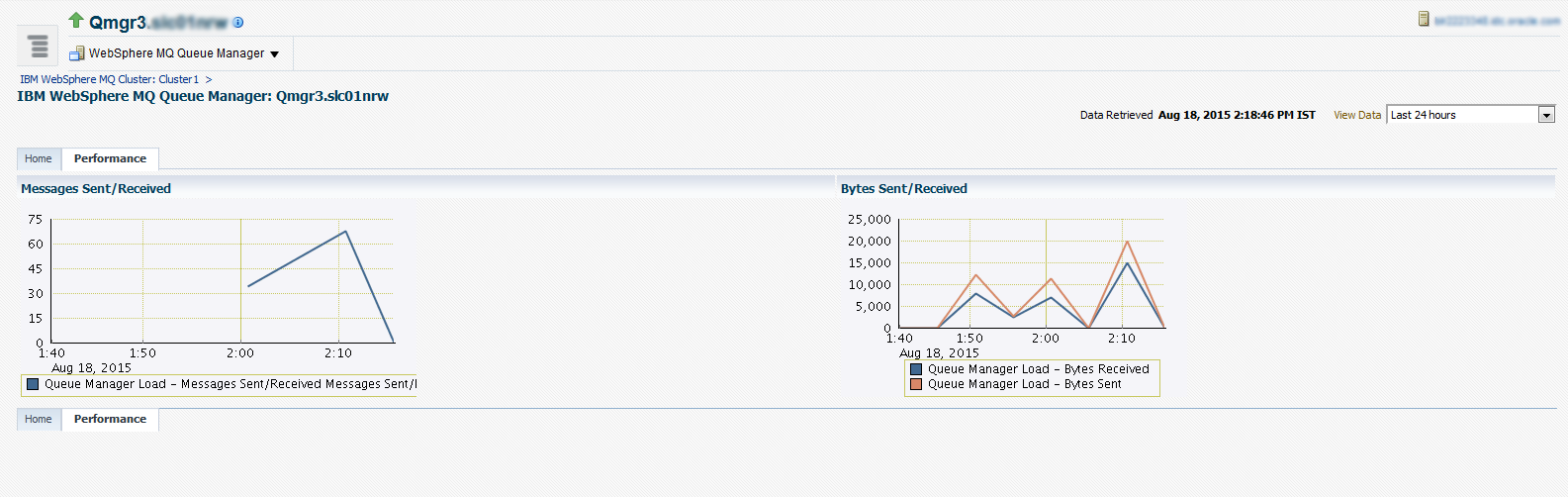Switch to the bottom Home tab
Image resolution: width=1568 pixels, height=497 pixels.
click(39, 419)
